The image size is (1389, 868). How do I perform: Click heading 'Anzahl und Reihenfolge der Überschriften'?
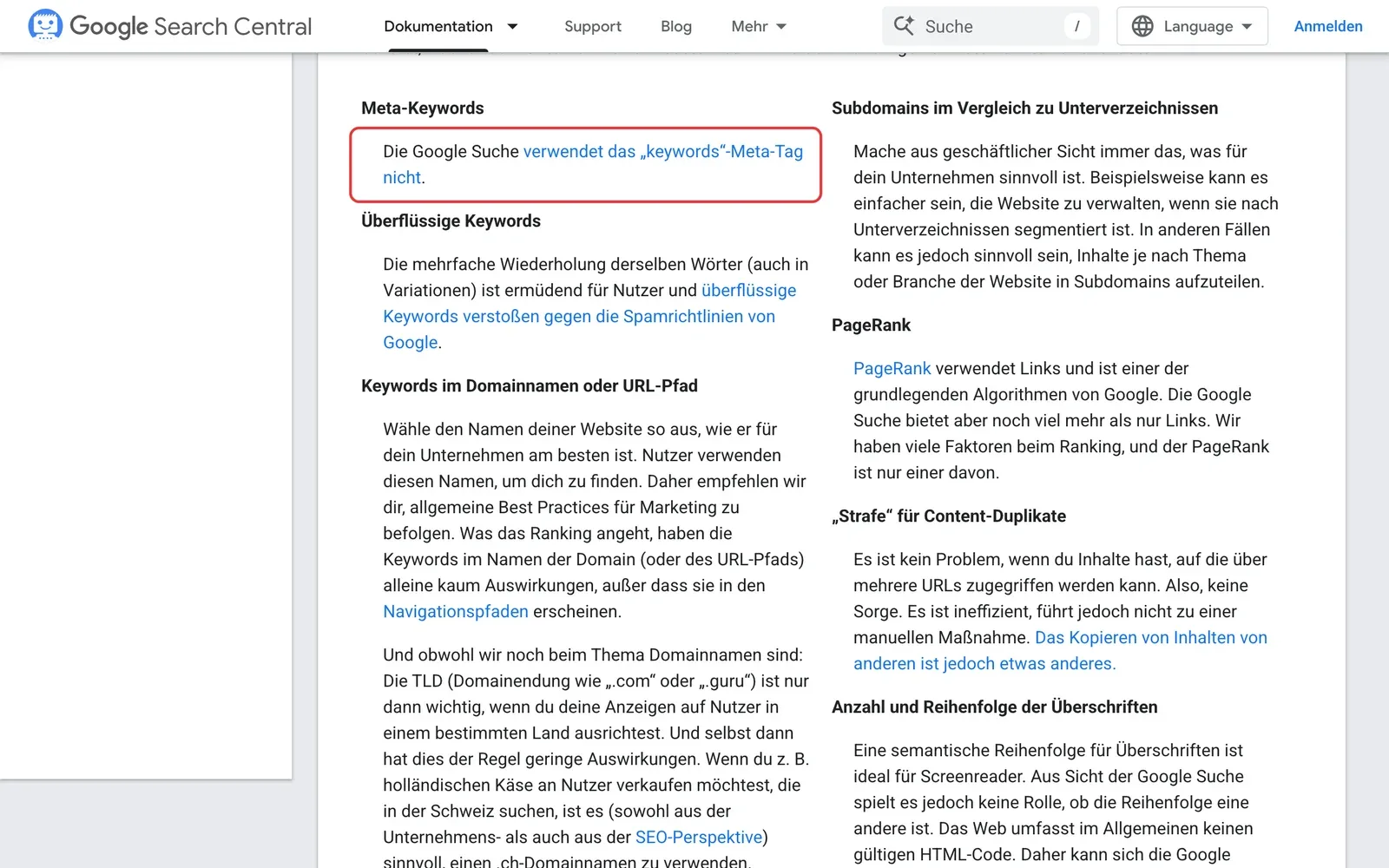click(x=994, y=707)
